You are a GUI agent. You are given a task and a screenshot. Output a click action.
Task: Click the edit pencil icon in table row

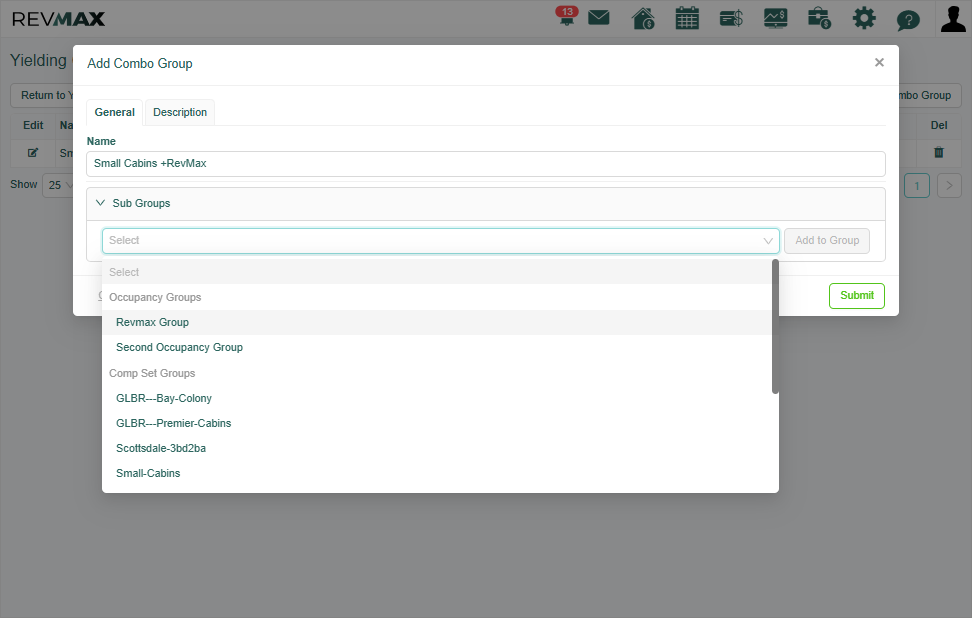(x=33, y=152)
